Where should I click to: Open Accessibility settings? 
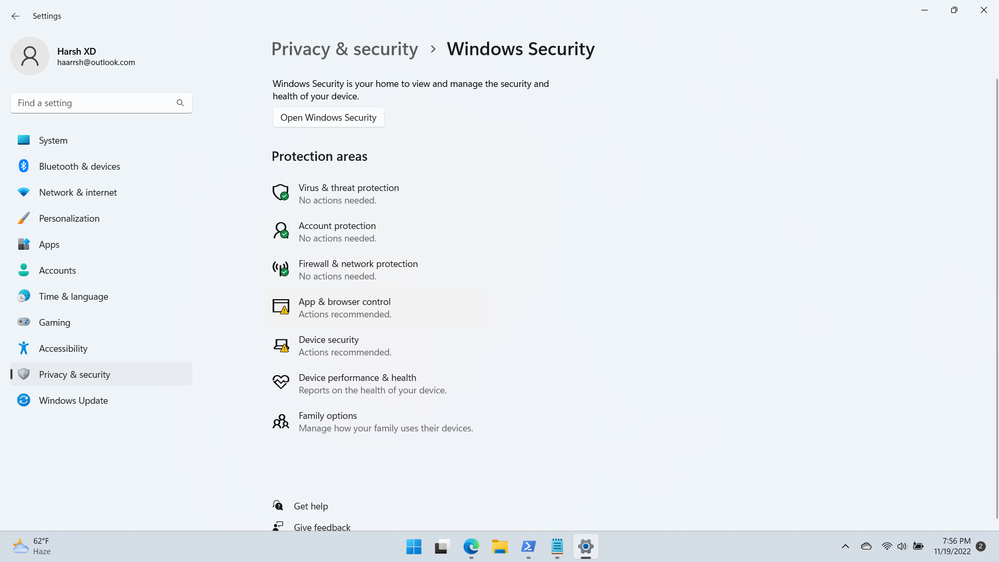point(101,349)
